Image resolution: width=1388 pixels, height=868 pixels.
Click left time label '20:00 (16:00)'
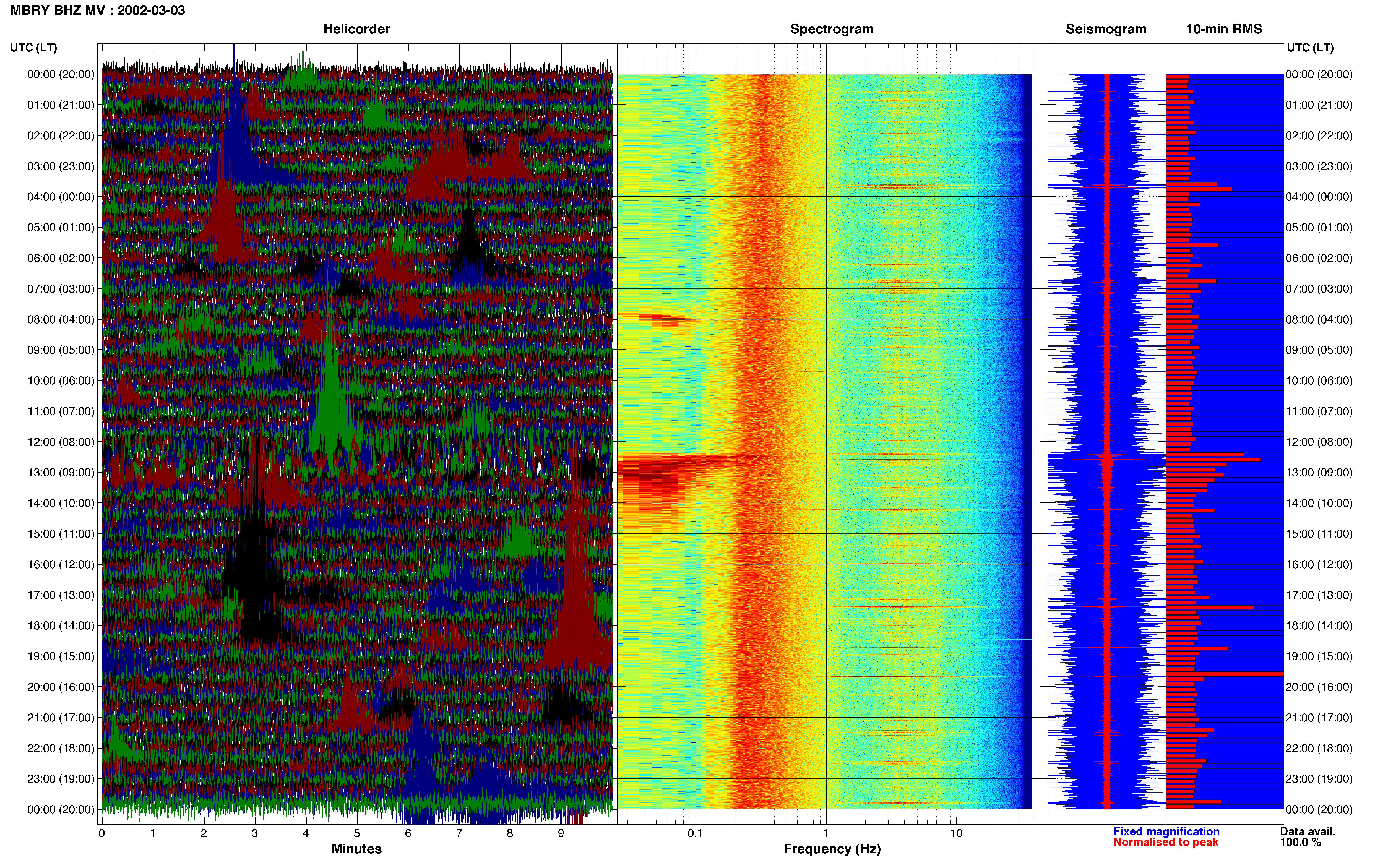[60, 687]
